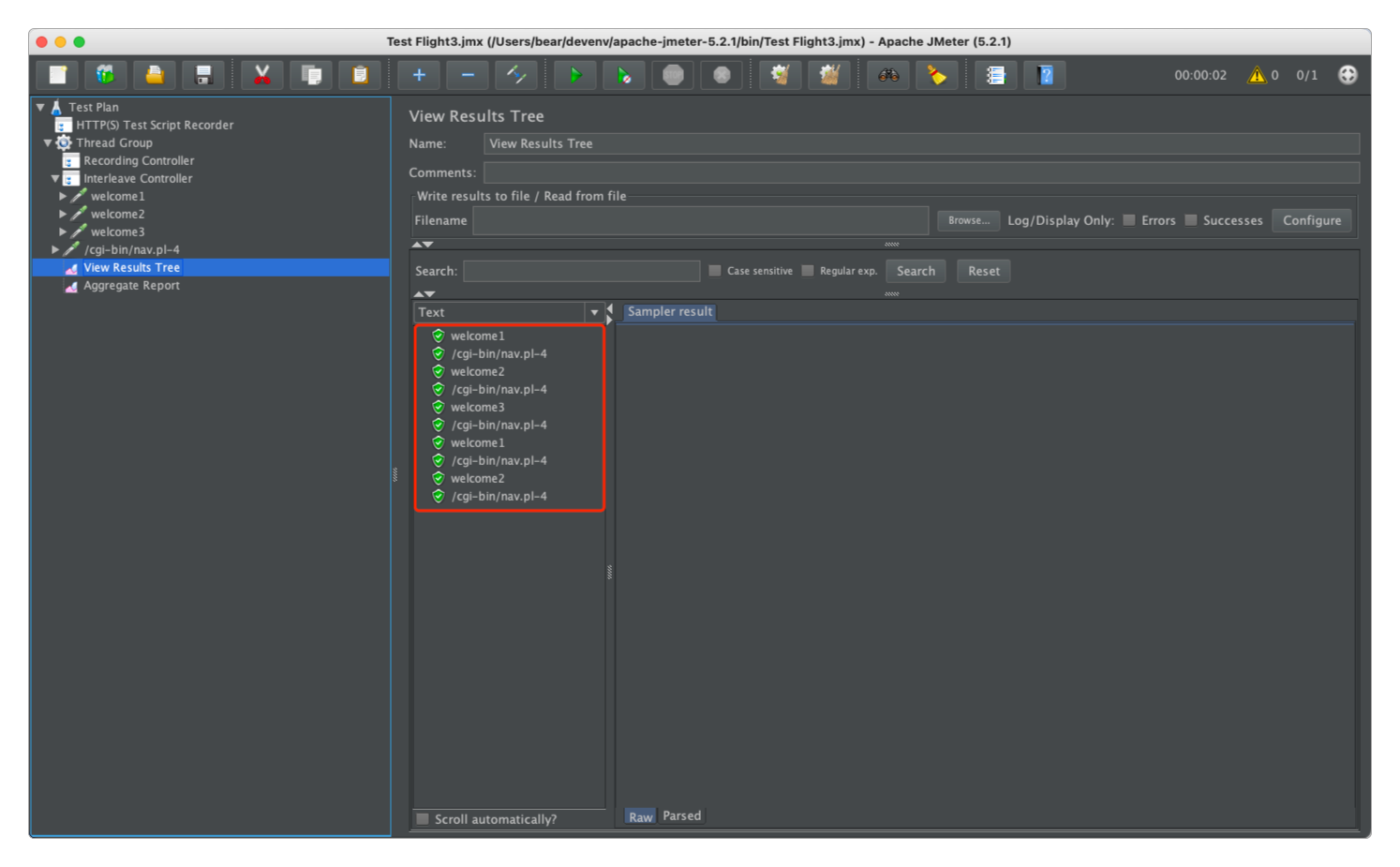Click the Reset Search icon
1400x867 pixels.
(937, 75)
